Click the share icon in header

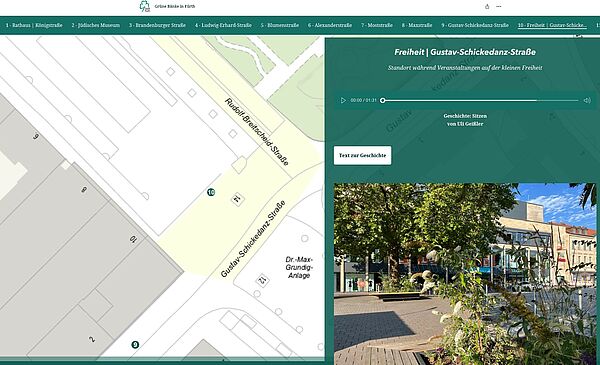[487, 7]
